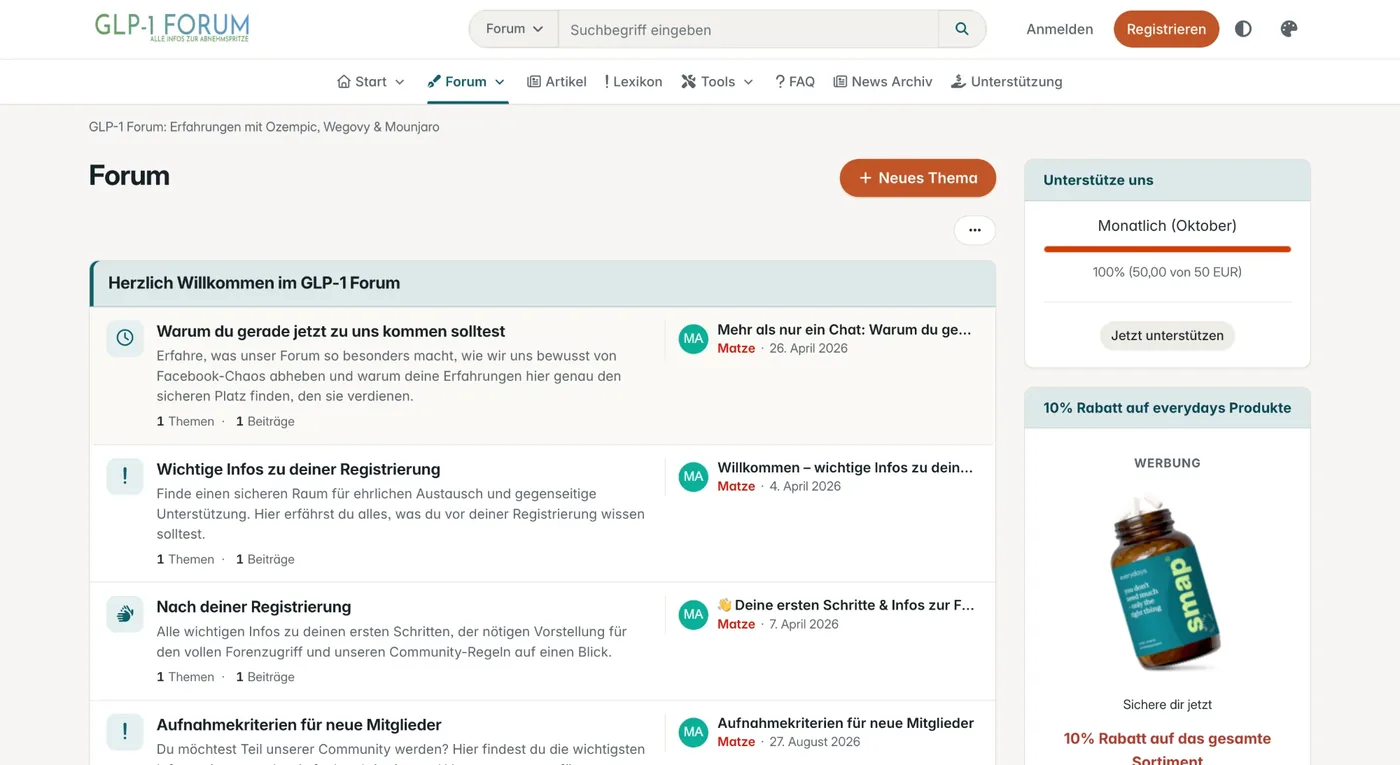This screenshot has height=765, width=1400.
Task: Click the 'Unterstütze uns' box heading
Action: (1098, 180)
